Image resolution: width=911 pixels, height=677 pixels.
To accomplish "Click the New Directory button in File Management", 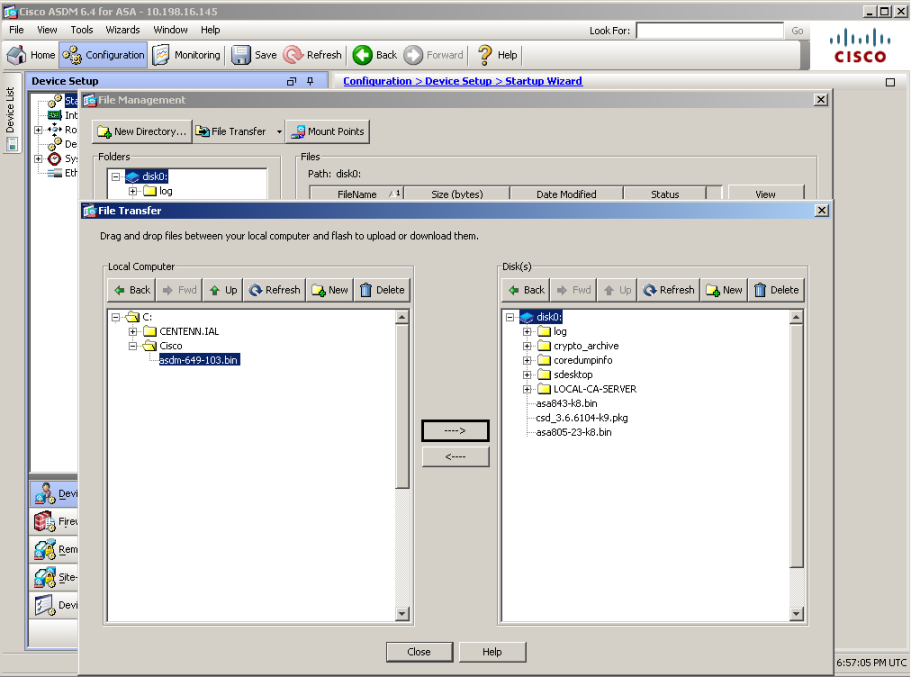I will click(142, 132).
